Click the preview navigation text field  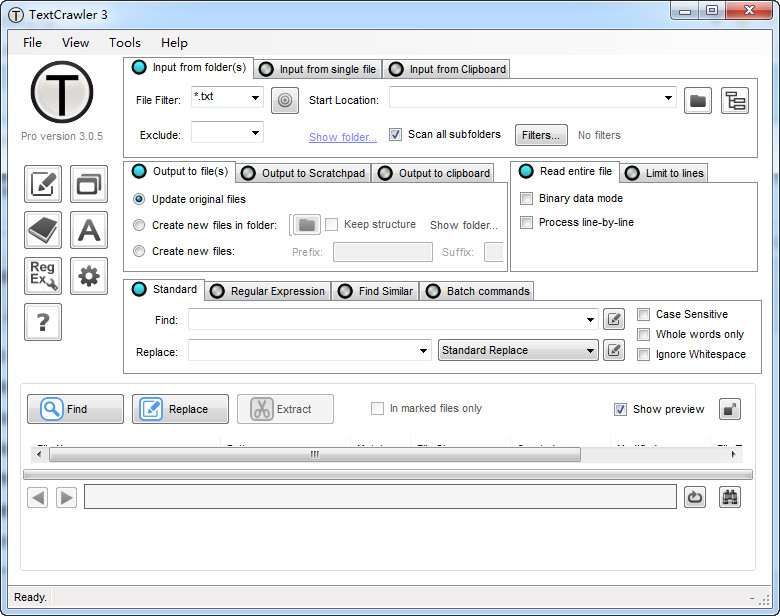[381, 497]
